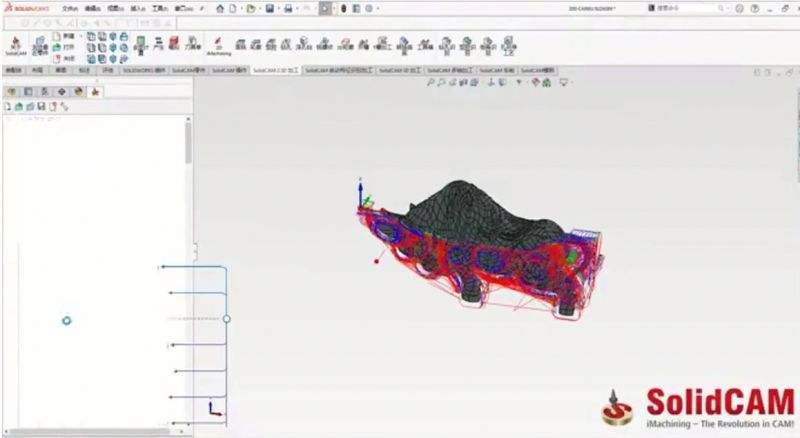
Task: Switch to the SolidCAM 2.5D 加工 tab
Action: pyautogui.click(x=276, y=71)
